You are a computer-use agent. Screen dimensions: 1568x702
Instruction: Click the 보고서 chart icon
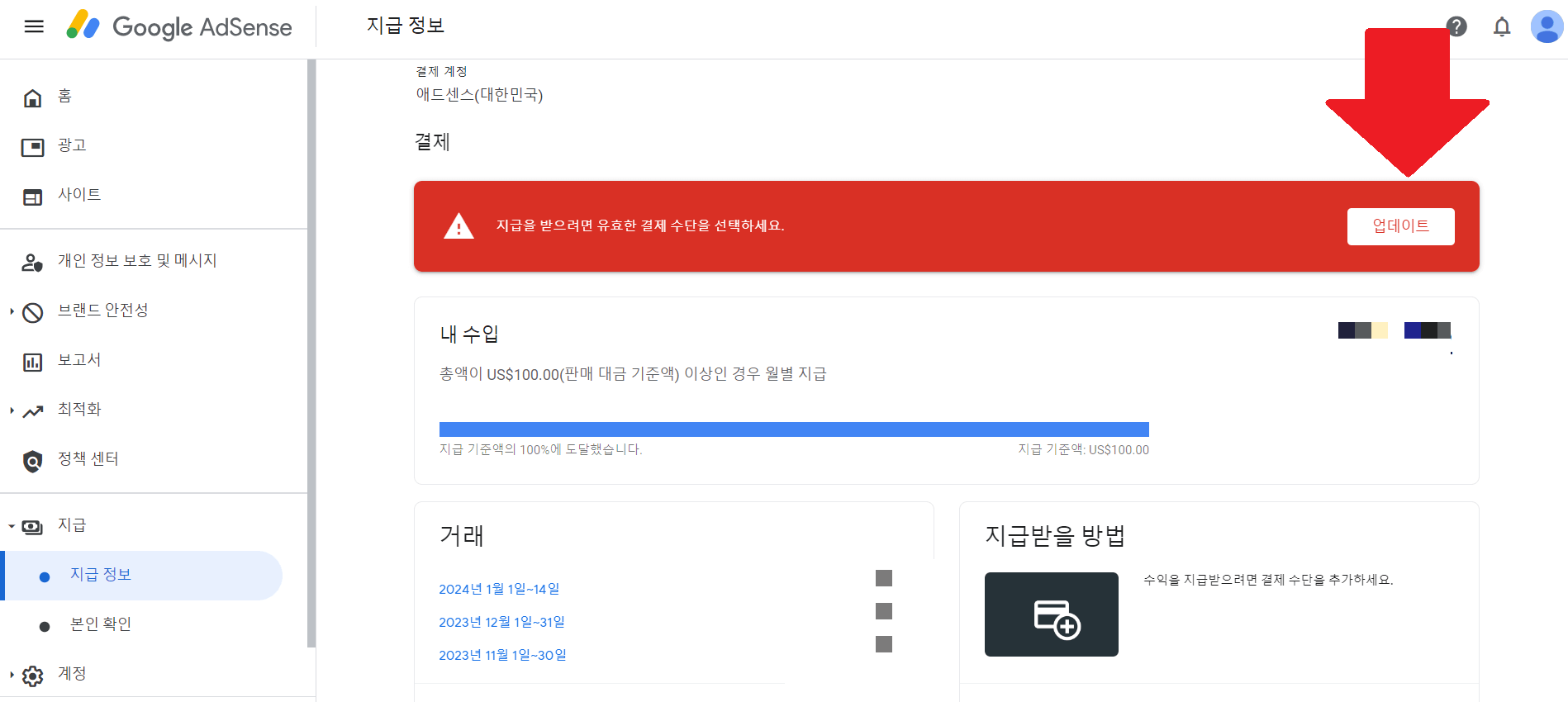click(32, 362)
